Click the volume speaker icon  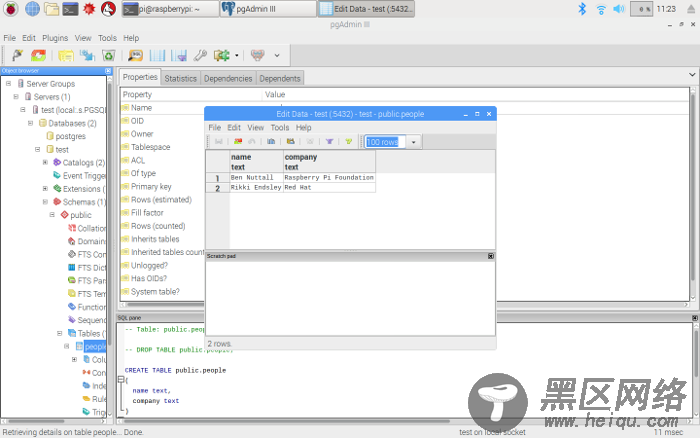point(619,8)
